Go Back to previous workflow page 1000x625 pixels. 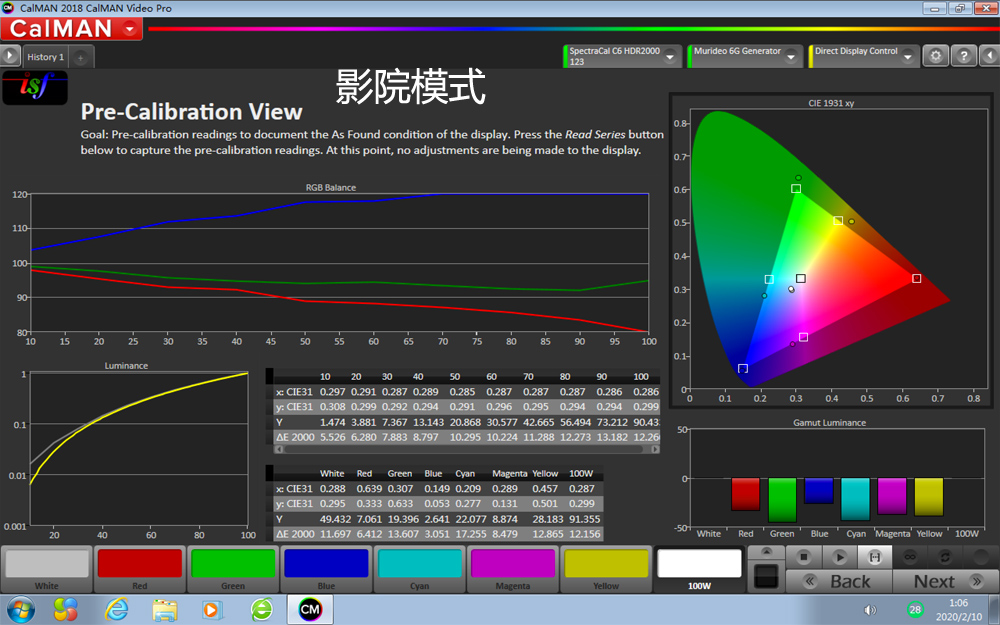(839, 582)
